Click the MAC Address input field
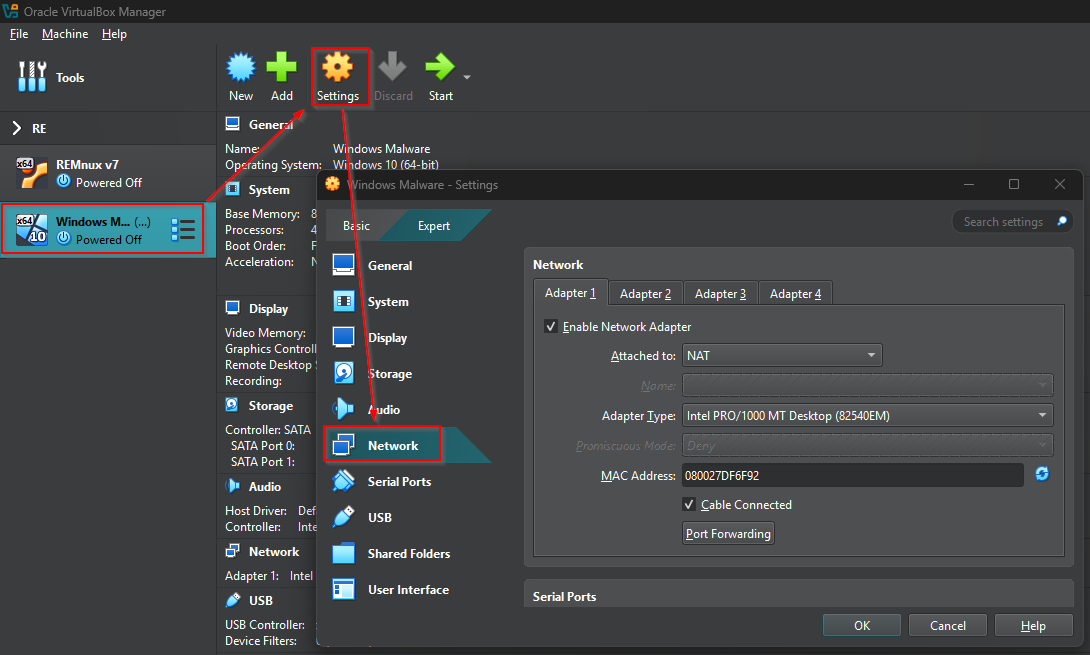The height and width of the screenshot is (655, 1090). pos(853,475)
